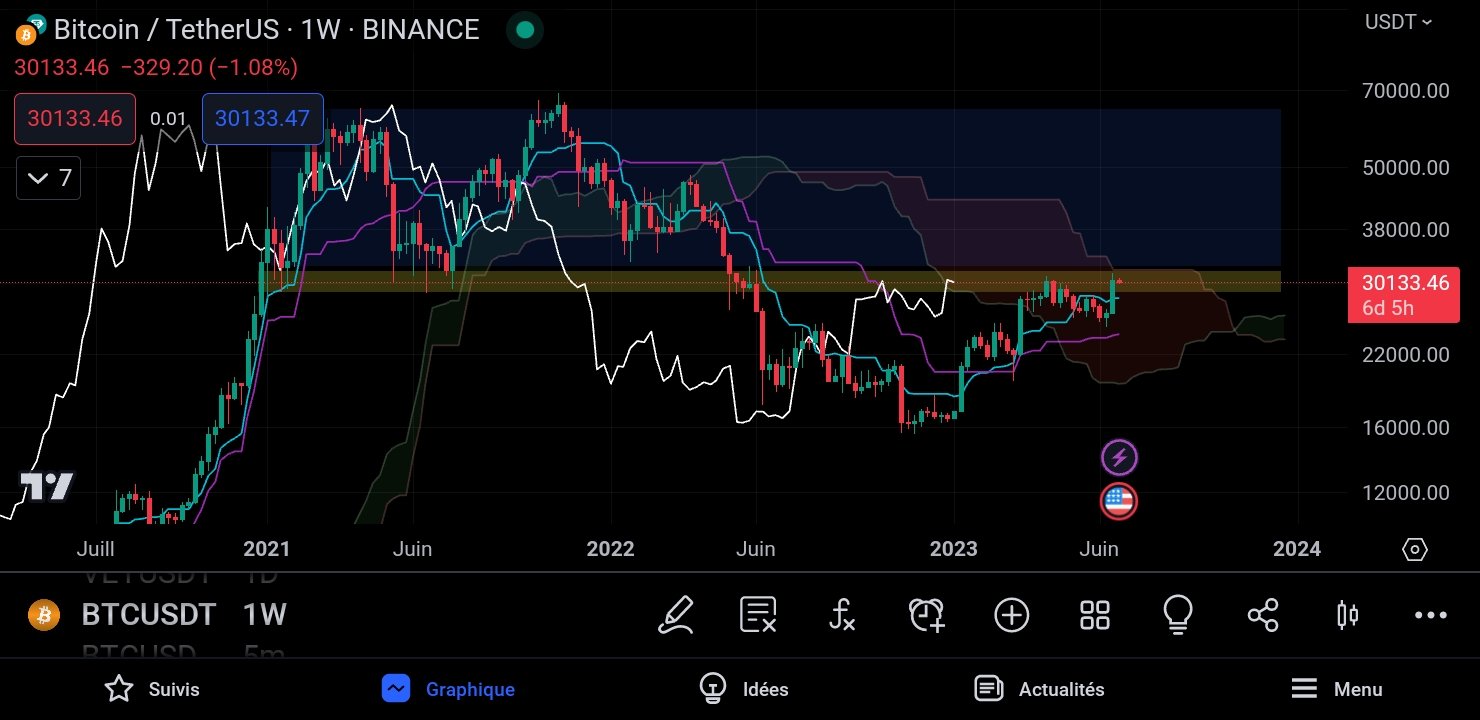The height and width of the screenshot is (720, 1480).
Task: Switch to the Suivis tab
Action: 152,689
